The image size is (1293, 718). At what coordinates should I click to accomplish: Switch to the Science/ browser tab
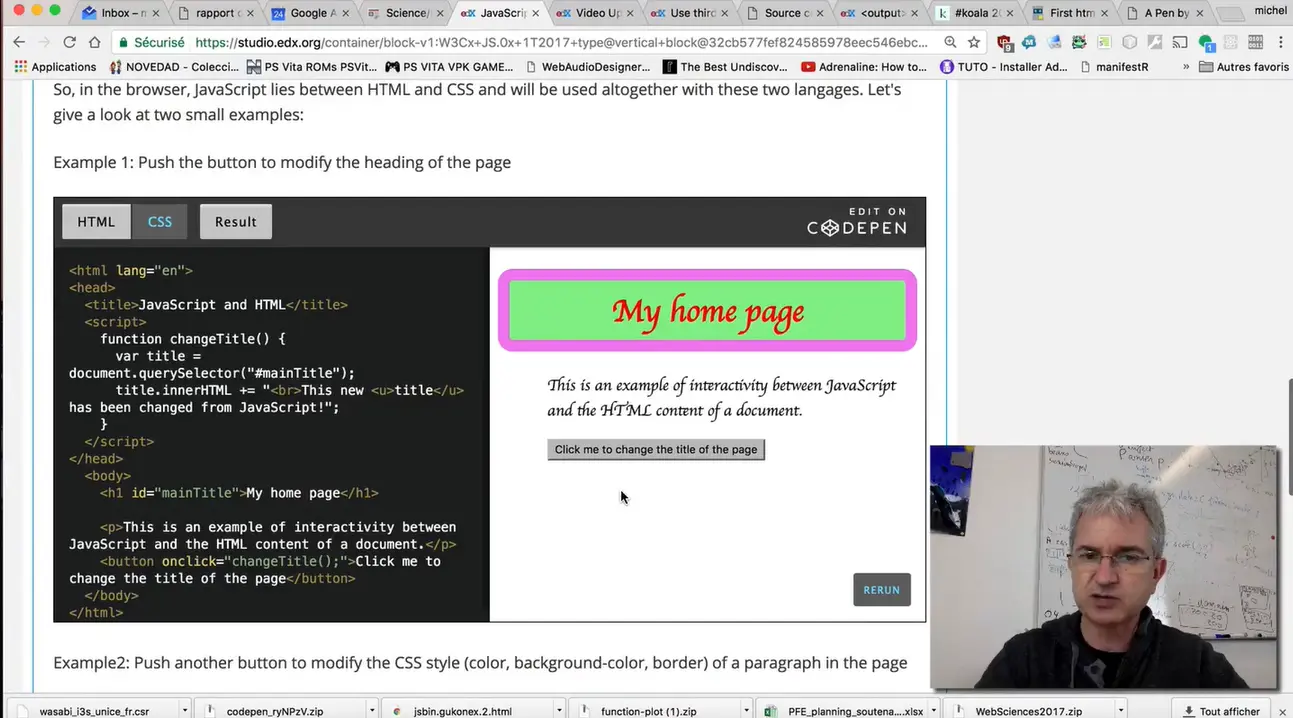pos(404,13)
